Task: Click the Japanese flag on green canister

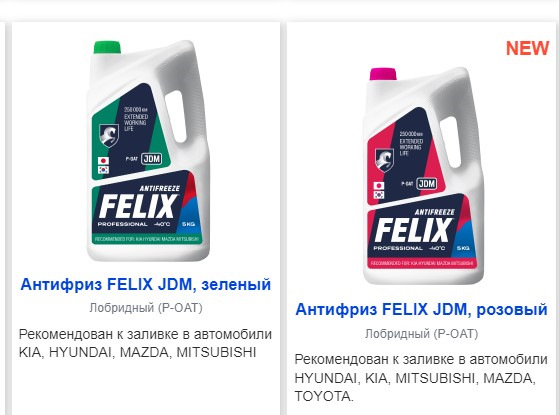Action: click(103, 161)
